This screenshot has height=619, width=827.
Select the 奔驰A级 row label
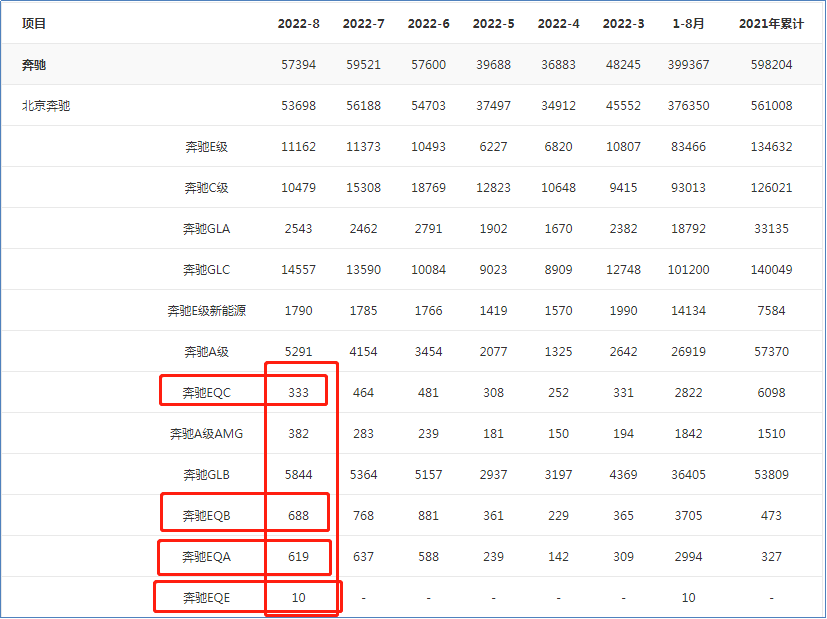coord(206,352)
